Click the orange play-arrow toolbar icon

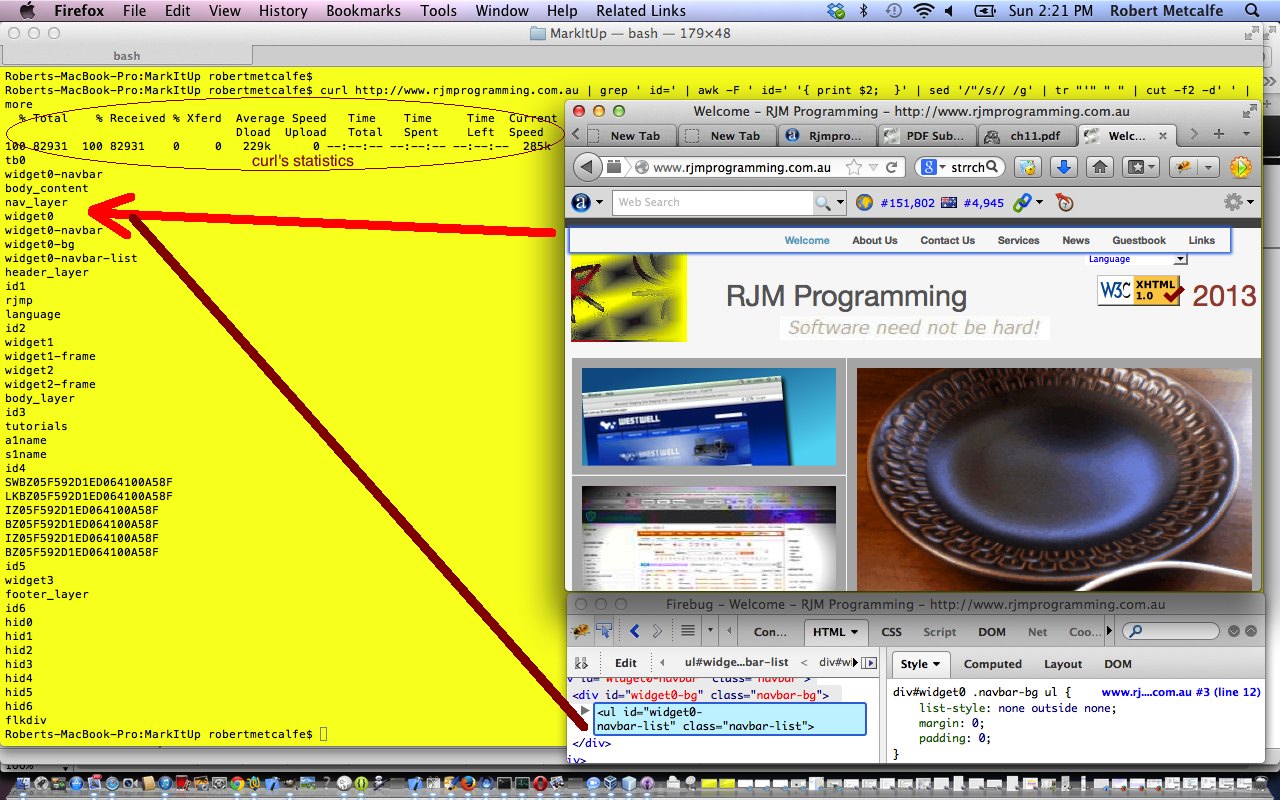(1240, 167)
